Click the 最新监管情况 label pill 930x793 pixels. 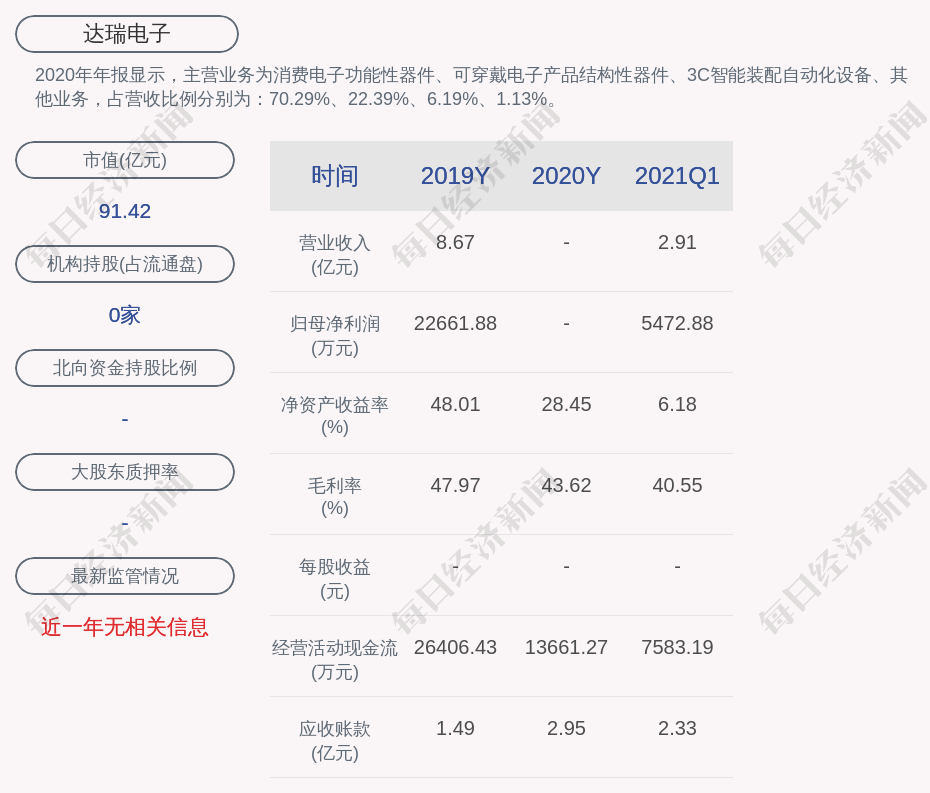coord(125,576)
